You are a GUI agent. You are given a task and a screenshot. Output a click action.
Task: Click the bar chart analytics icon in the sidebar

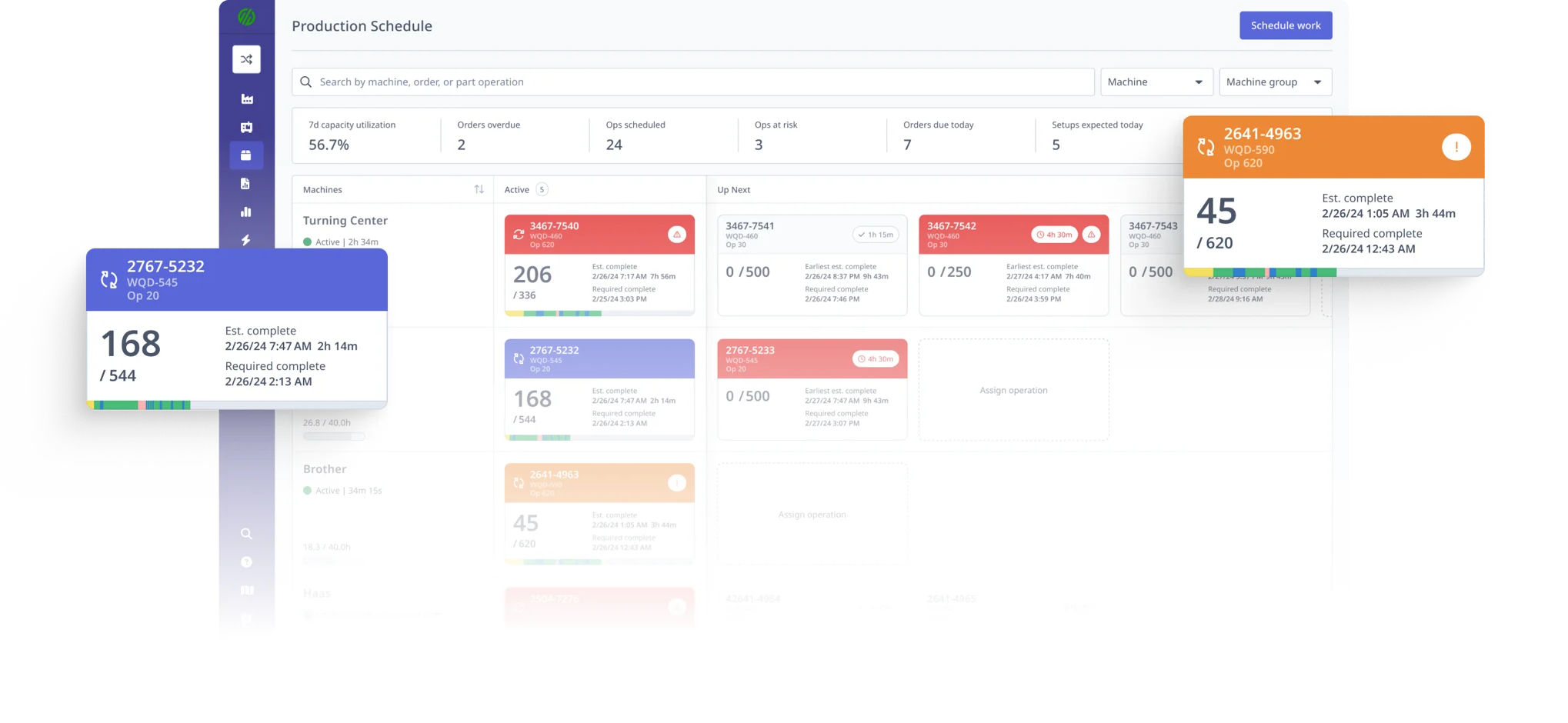coord(246,212)
